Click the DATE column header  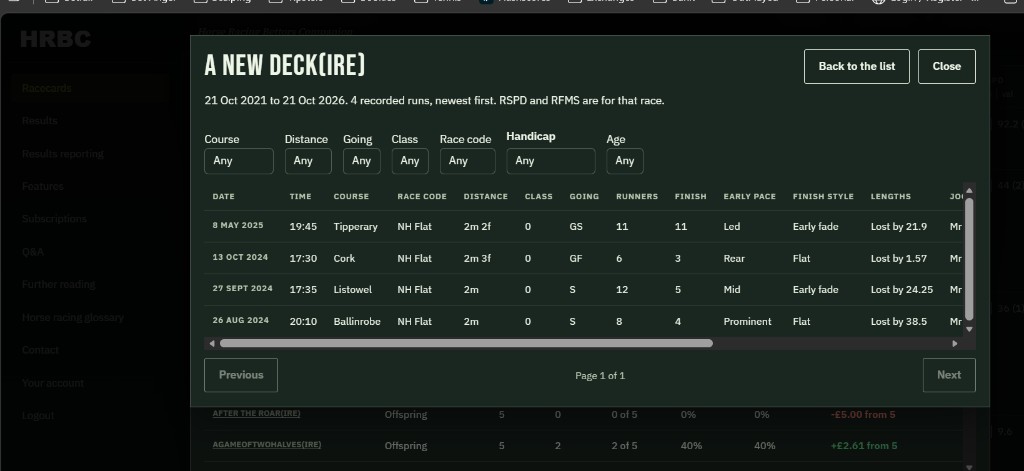coord(223,196)
